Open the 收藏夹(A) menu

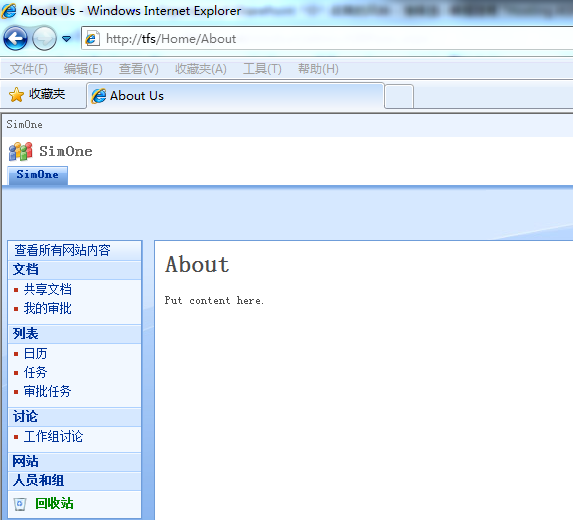click(201, 69)
